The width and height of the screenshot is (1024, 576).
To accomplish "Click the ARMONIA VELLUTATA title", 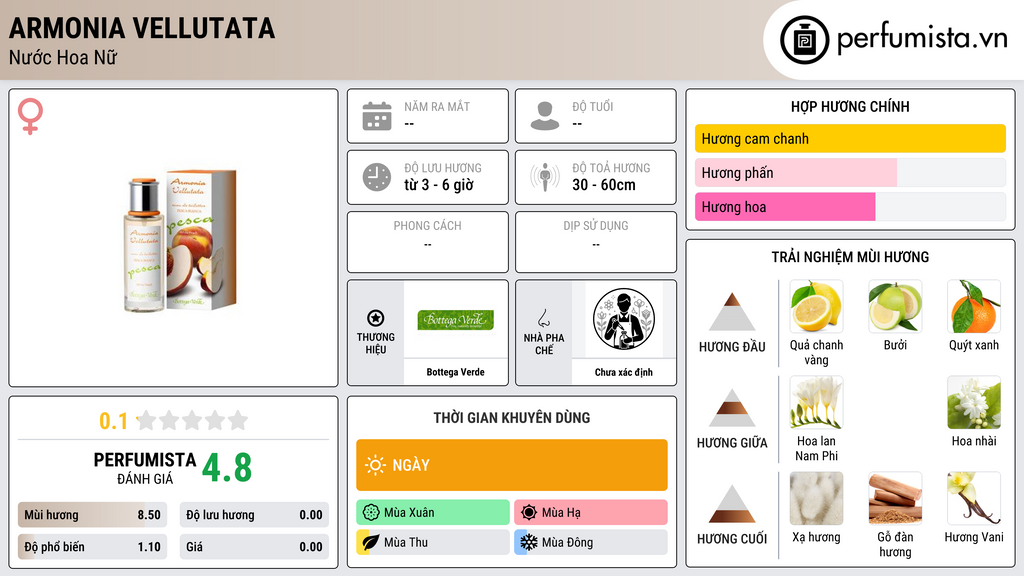I will (142, 29).
